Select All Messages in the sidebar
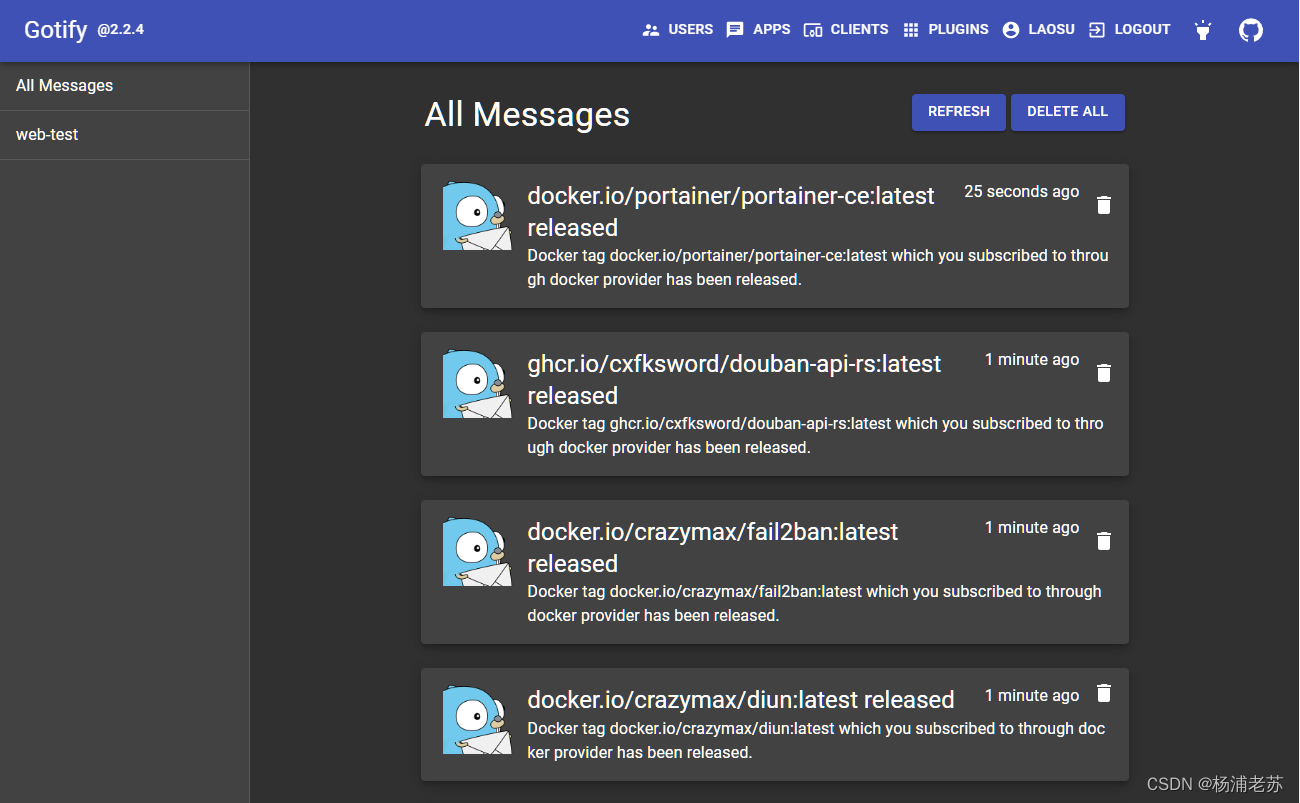 [x=124, y=86]
